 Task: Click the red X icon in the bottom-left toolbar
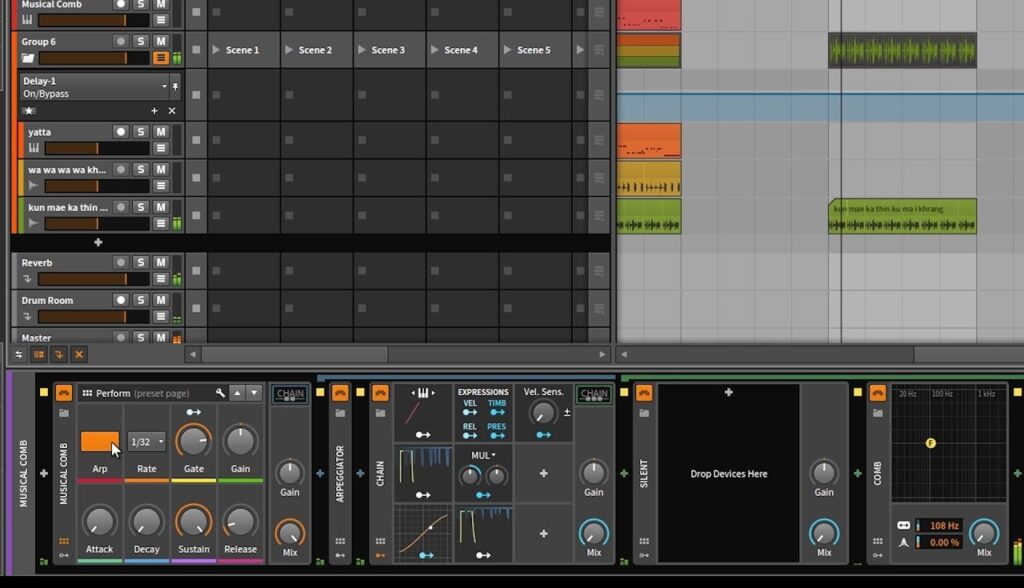79,354
